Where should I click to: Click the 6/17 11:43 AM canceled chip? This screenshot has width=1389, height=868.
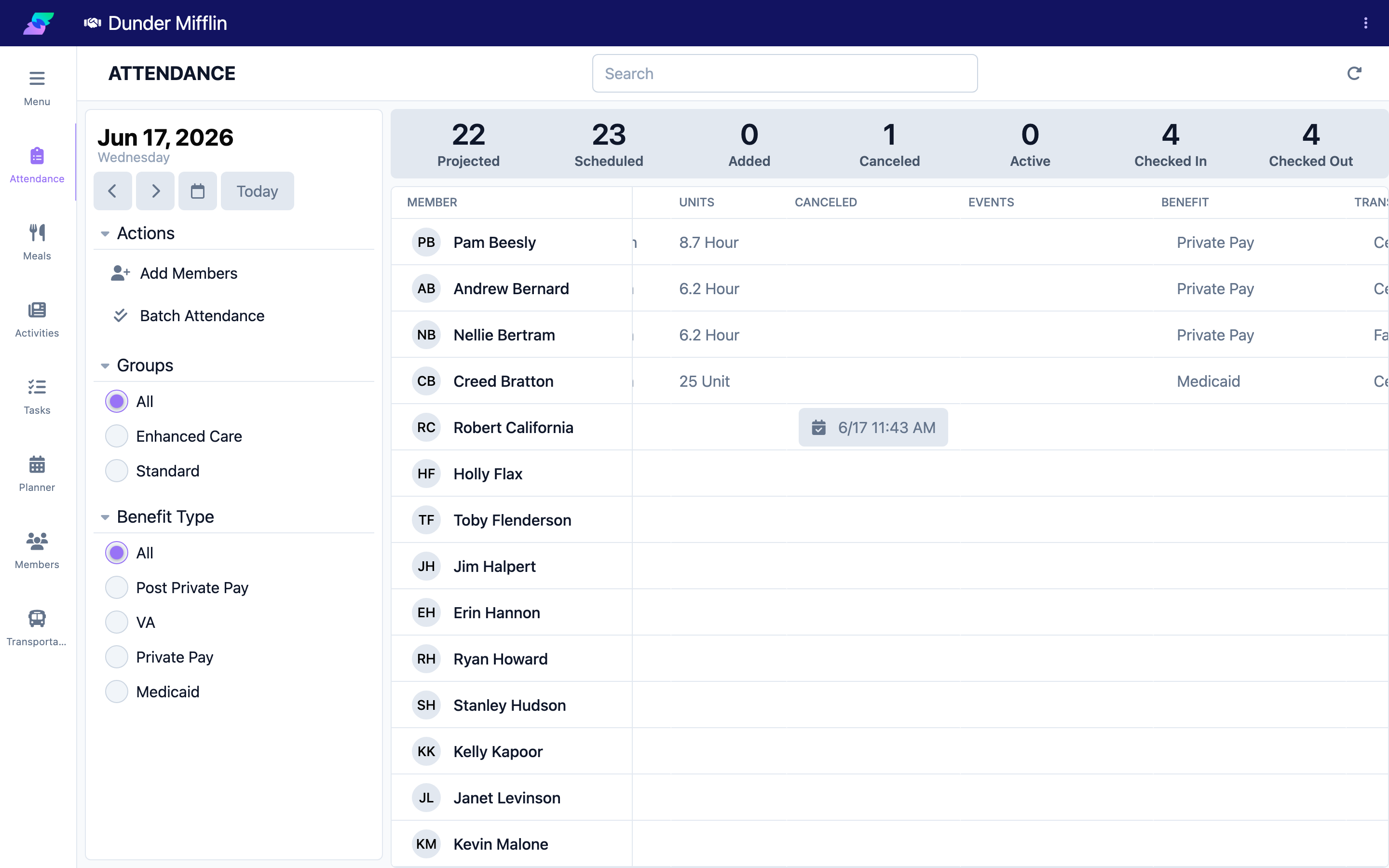[873, 428]
